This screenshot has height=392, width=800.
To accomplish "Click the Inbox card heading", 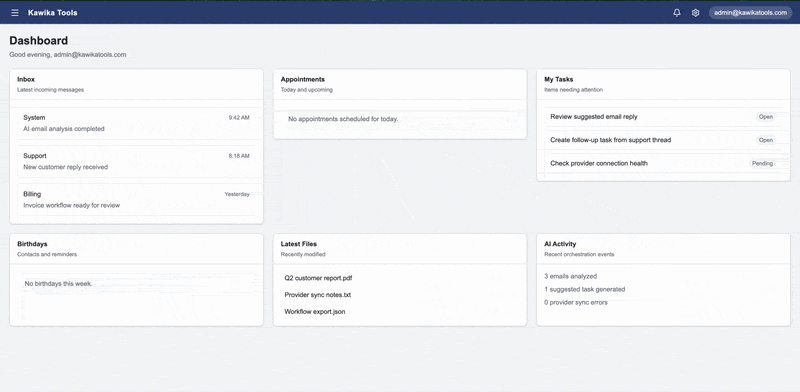I will pyautogui.click(x=26, y=80).
